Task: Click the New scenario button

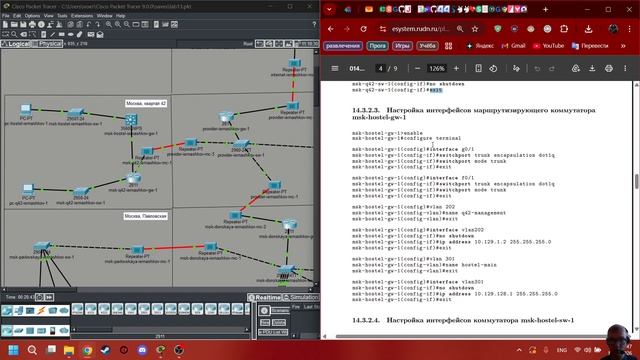Action: (x=265, y=322)
